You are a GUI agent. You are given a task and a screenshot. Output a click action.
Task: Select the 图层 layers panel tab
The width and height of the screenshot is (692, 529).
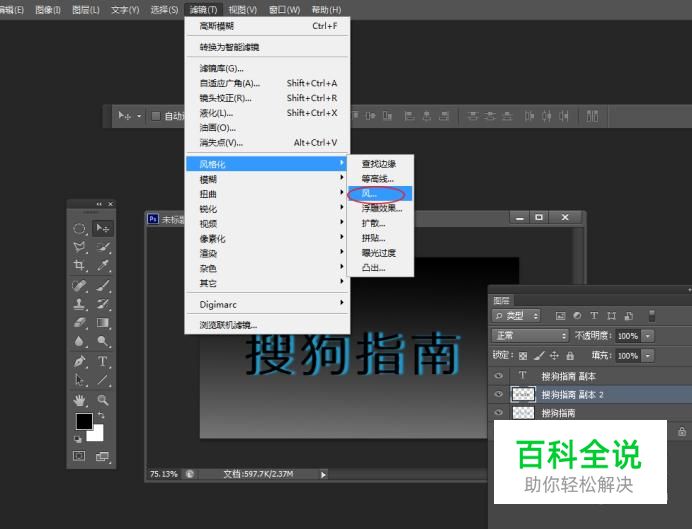point(501,300)
